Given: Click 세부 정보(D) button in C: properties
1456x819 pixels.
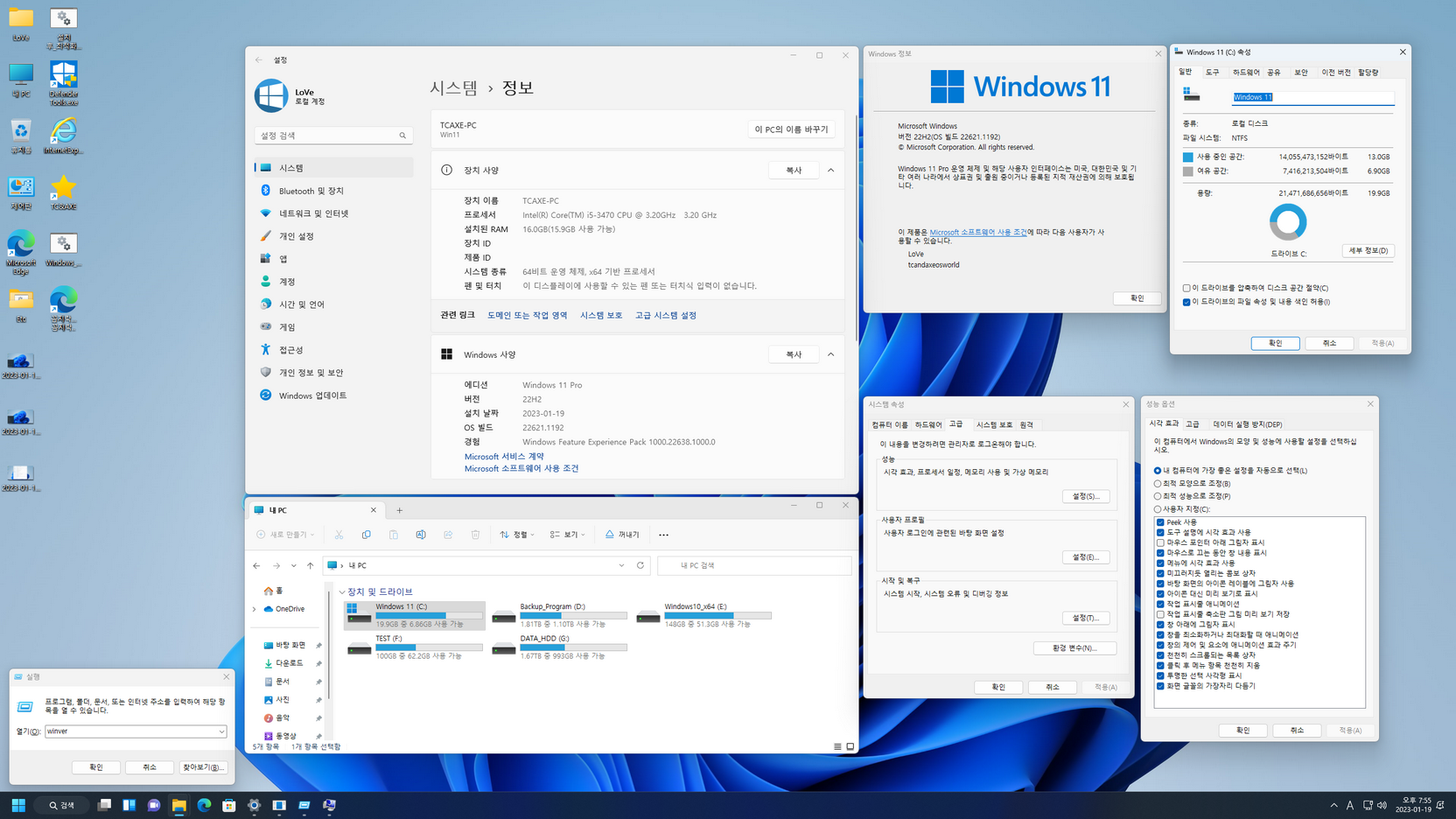Looking at the screenshot, I should tap(1368, 250).
